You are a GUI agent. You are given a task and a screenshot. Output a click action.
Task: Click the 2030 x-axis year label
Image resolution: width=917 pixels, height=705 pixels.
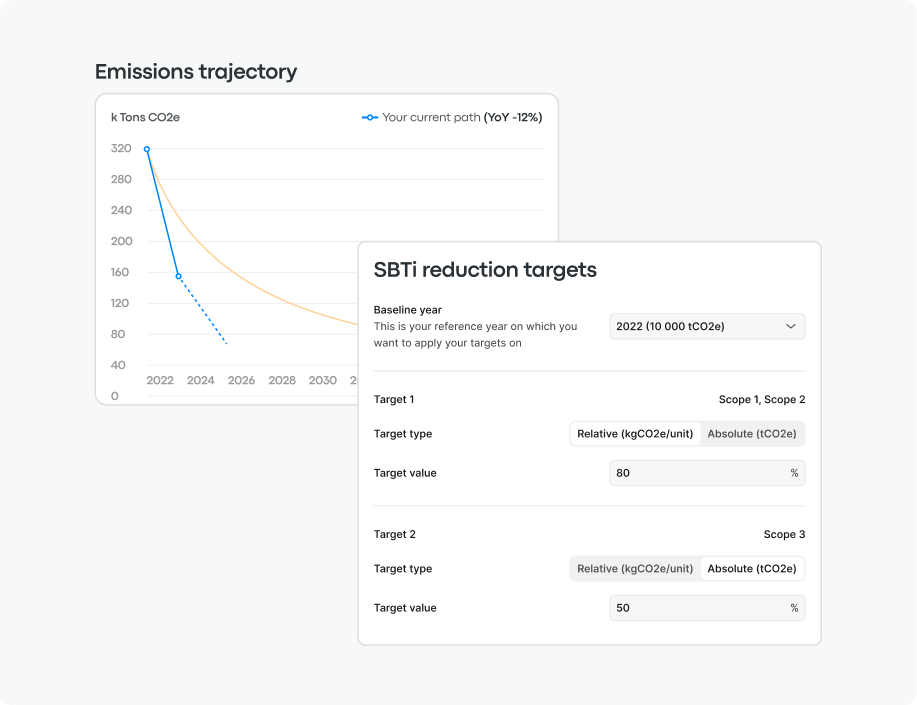click(322, 381)
